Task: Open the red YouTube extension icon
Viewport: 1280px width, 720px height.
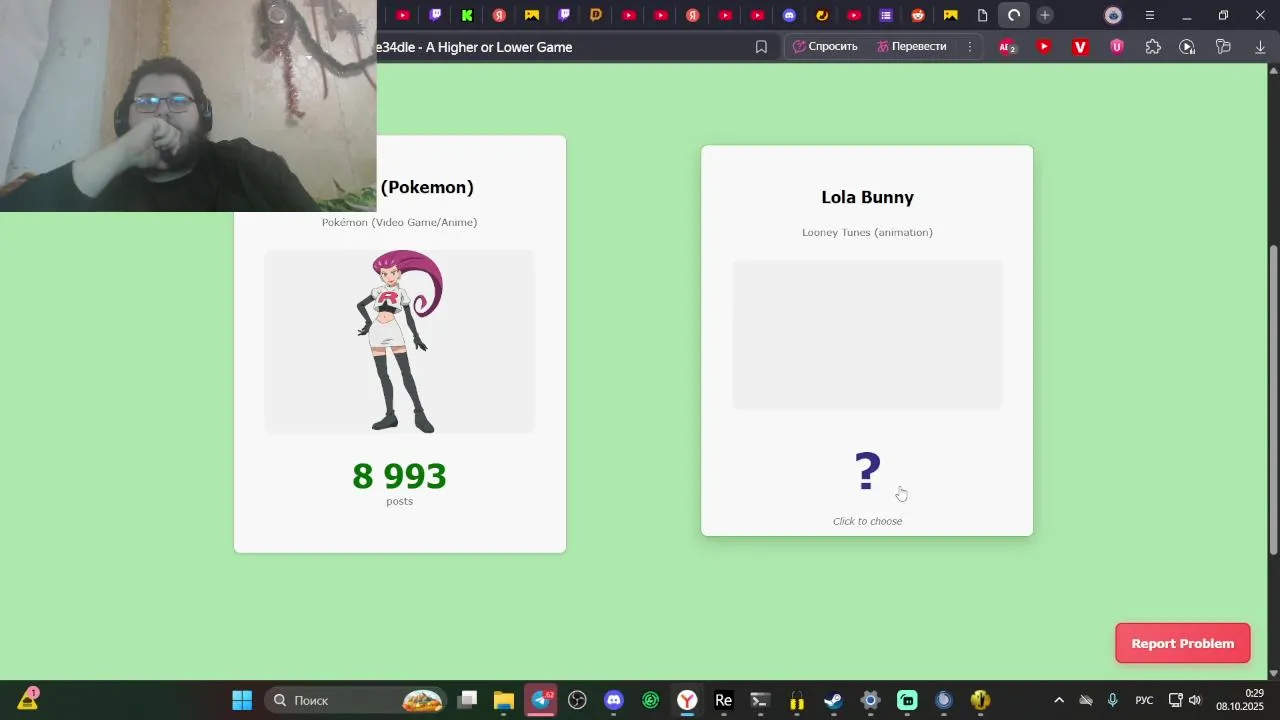Action: point(1044,47)
